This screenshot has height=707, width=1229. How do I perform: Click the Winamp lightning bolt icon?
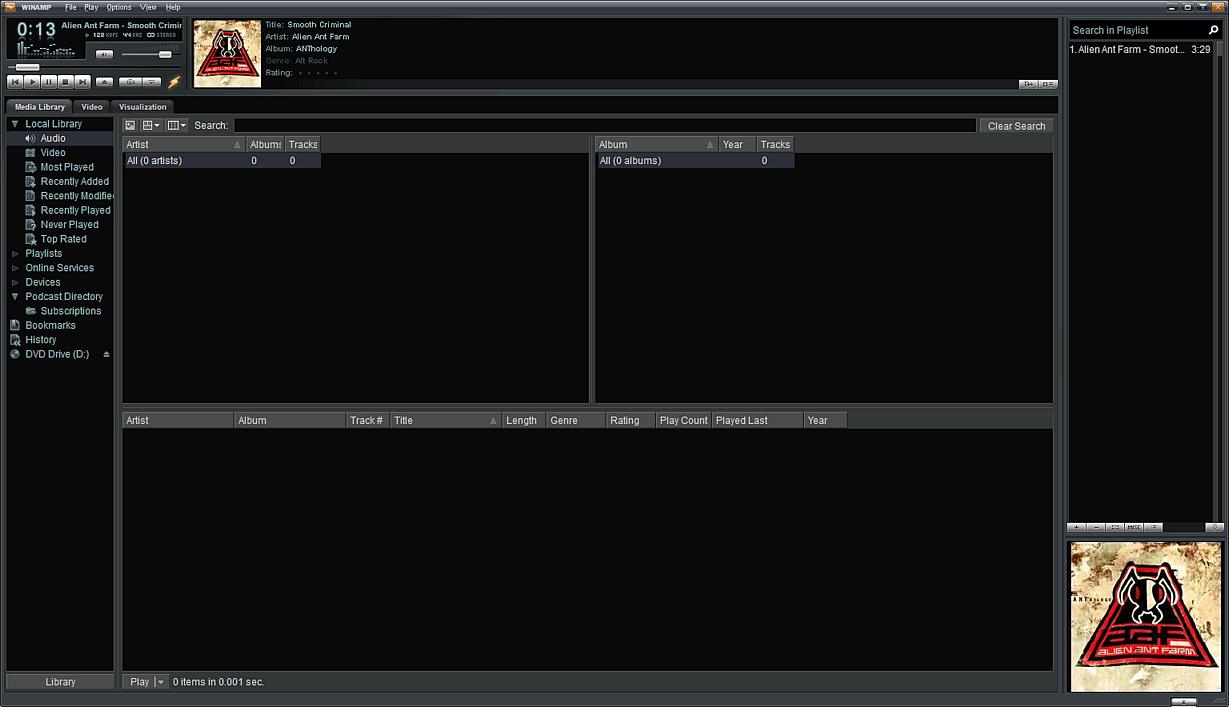point(174,82)
